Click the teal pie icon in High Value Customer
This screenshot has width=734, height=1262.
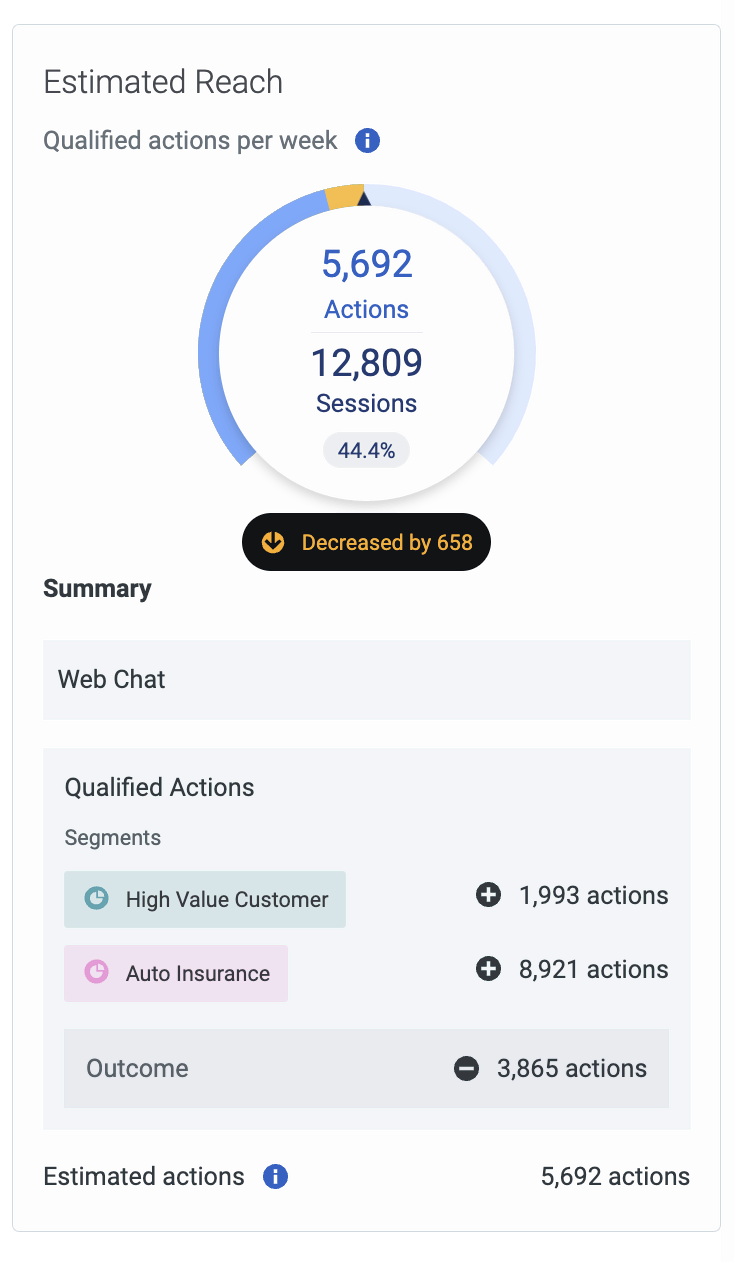96,899
